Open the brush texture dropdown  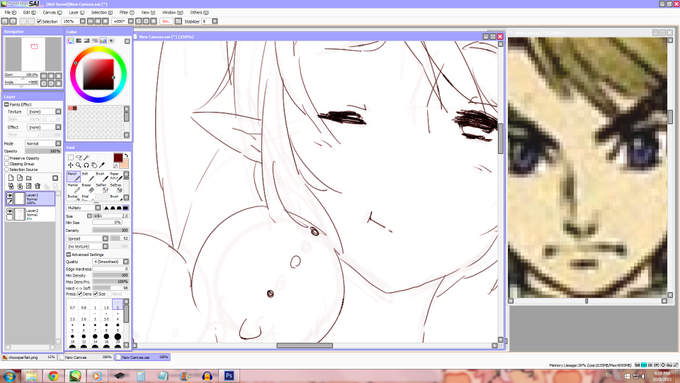[87, 246]
